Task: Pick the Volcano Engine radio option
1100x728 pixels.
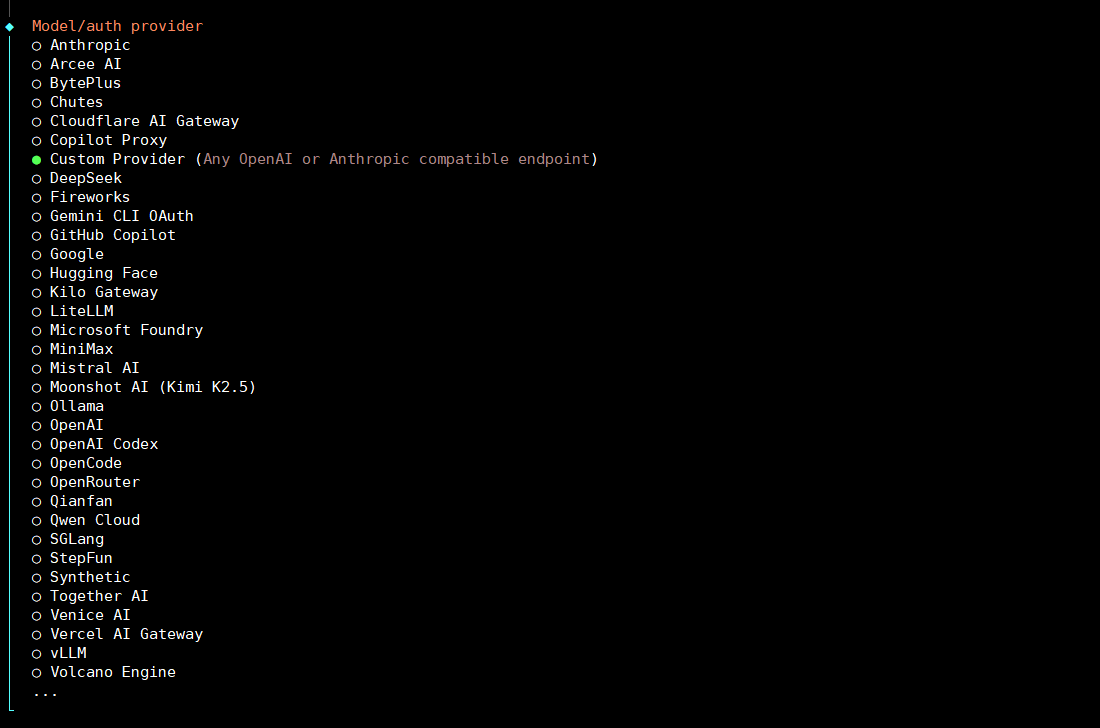Action: (x=37, y=673)
